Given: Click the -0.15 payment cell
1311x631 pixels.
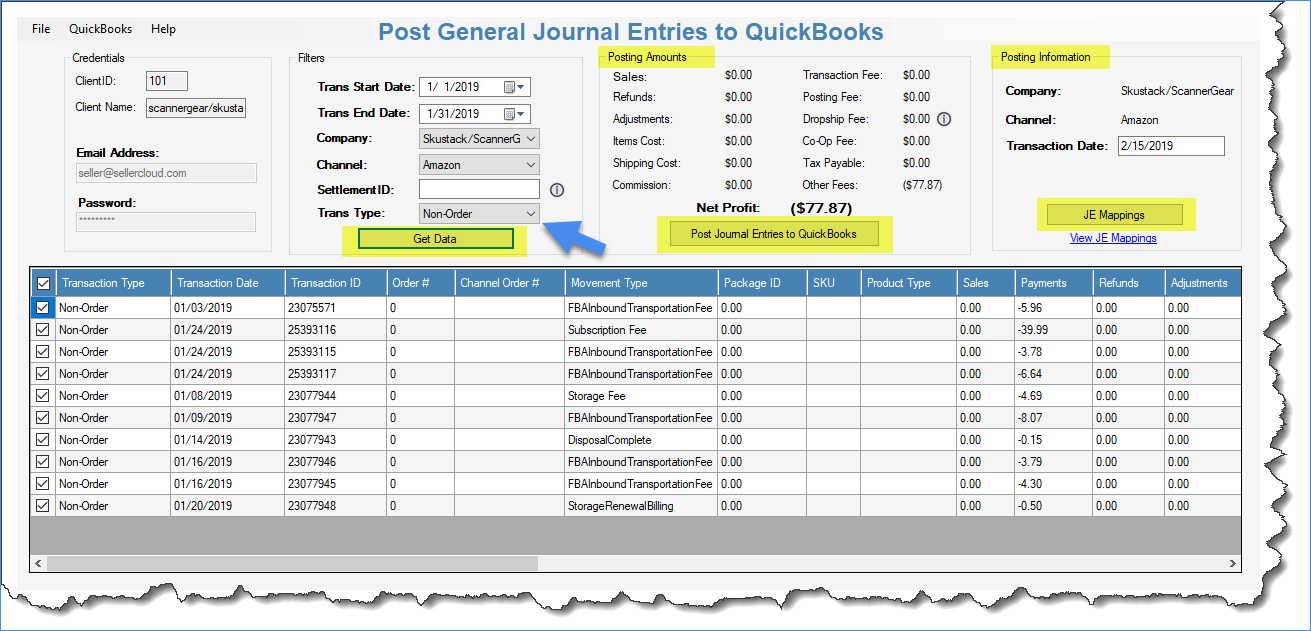Looking at the screenshot, I should (x=1053, y=440).
